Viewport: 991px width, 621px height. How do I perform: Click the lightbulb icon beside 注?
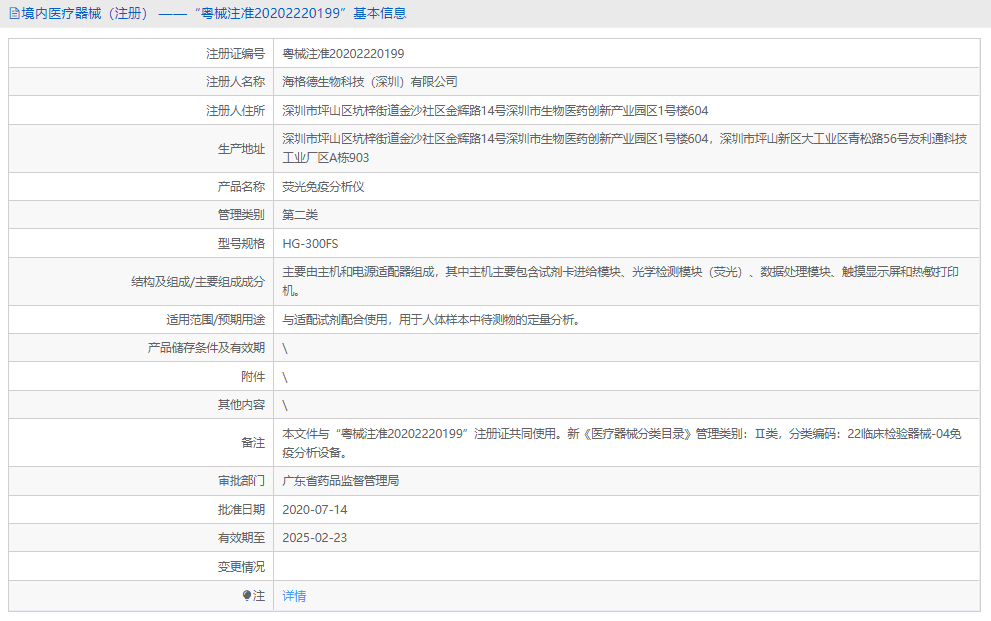coord(249,595)
